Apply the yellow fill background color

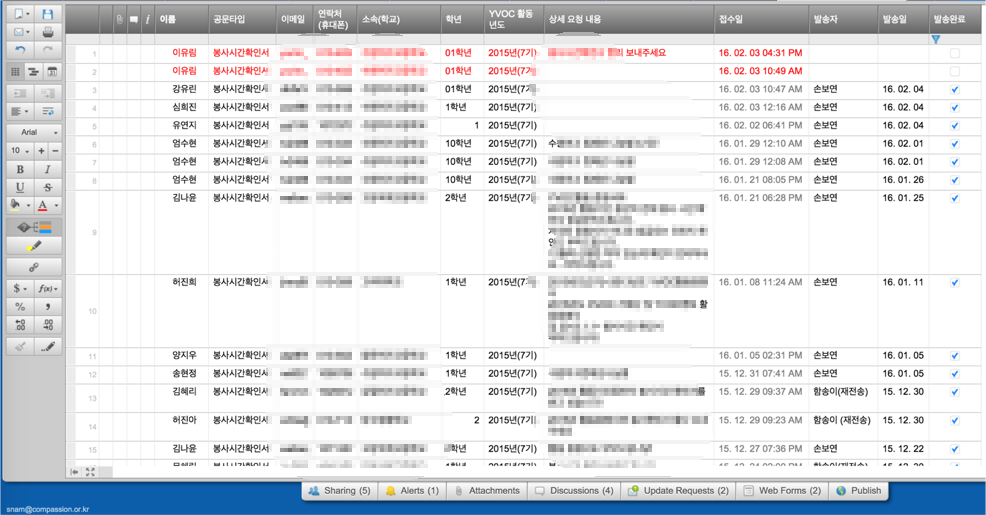point(15,206)
